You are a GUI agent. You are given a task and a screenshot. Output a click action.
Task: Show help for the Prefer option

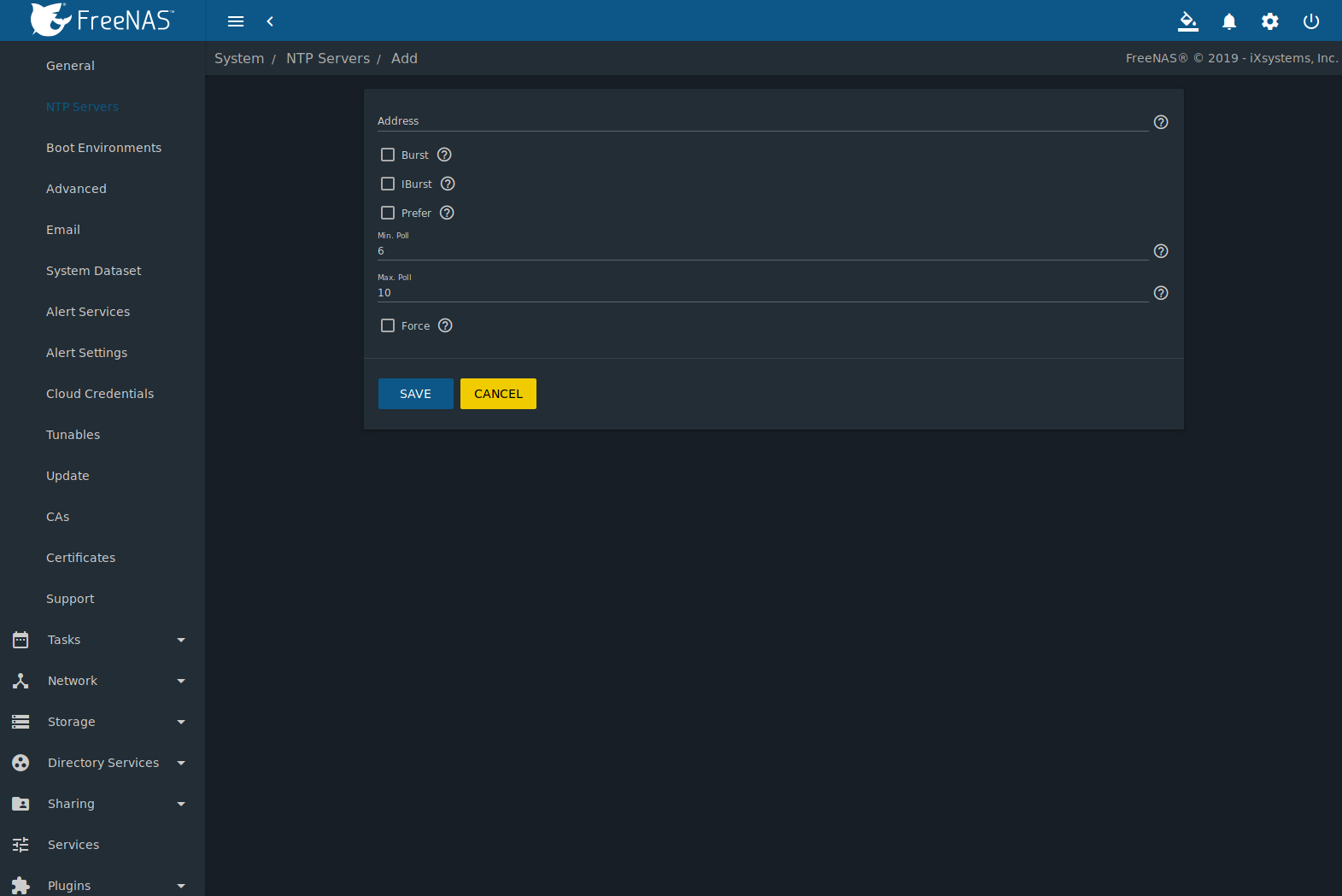447,213
